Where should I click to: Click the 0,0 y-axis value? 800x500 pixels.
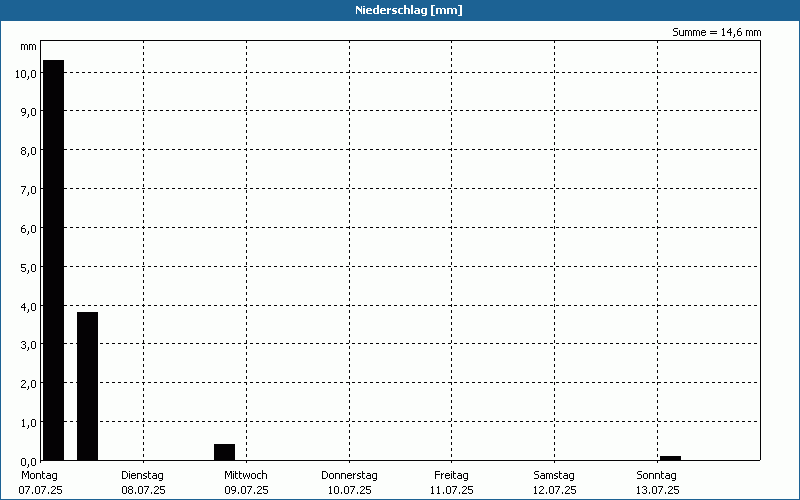coord(29,462)
